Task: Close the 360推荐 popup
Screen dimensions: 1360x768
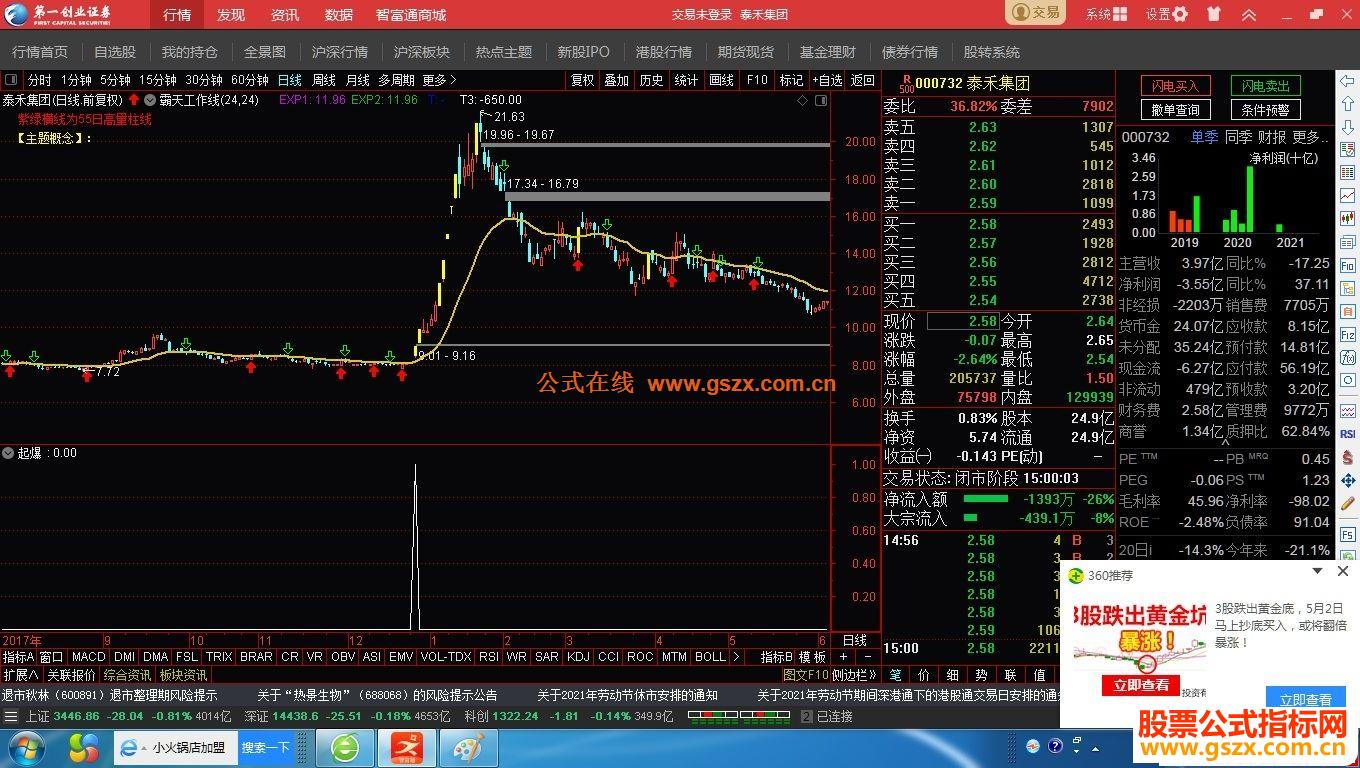Action: tap(1344, 571)
